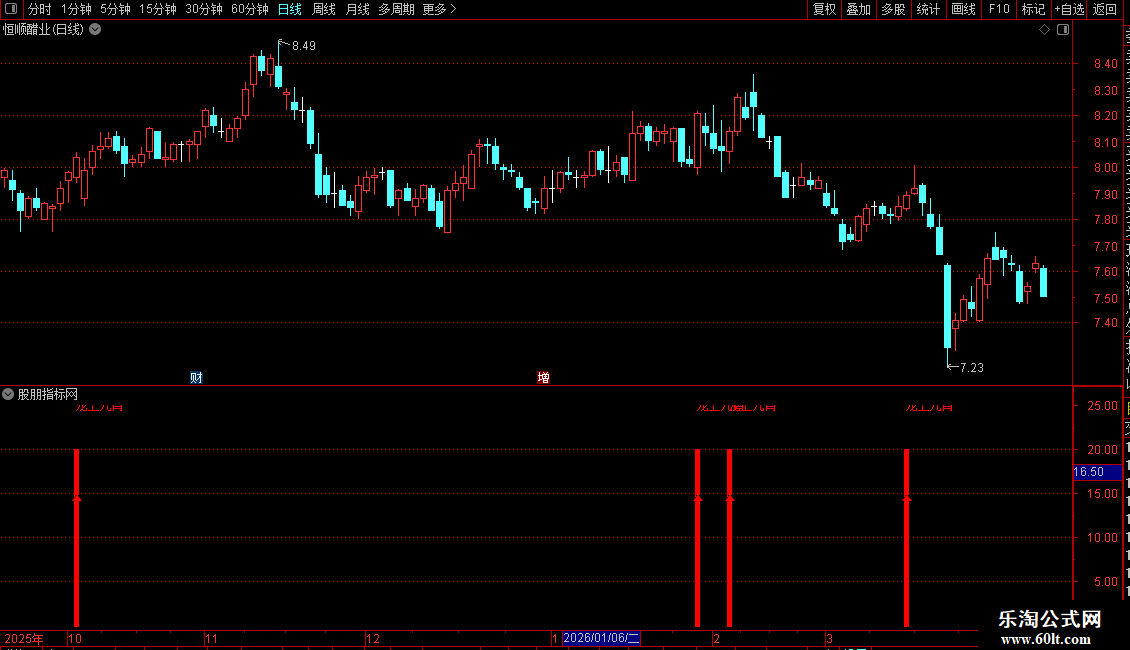Viewport: 1130px width, 650px height.
Task: Click the panel layout icon at top-left
Action: point(11,9)
